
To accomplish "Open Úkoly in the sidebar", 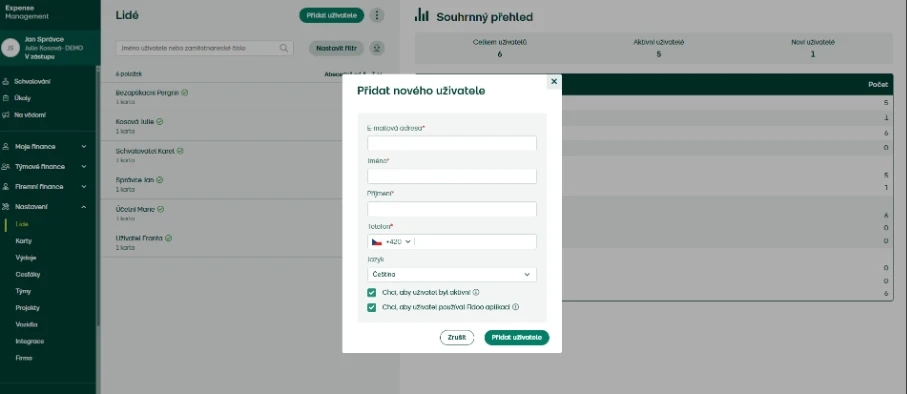I will click(23, 98).
